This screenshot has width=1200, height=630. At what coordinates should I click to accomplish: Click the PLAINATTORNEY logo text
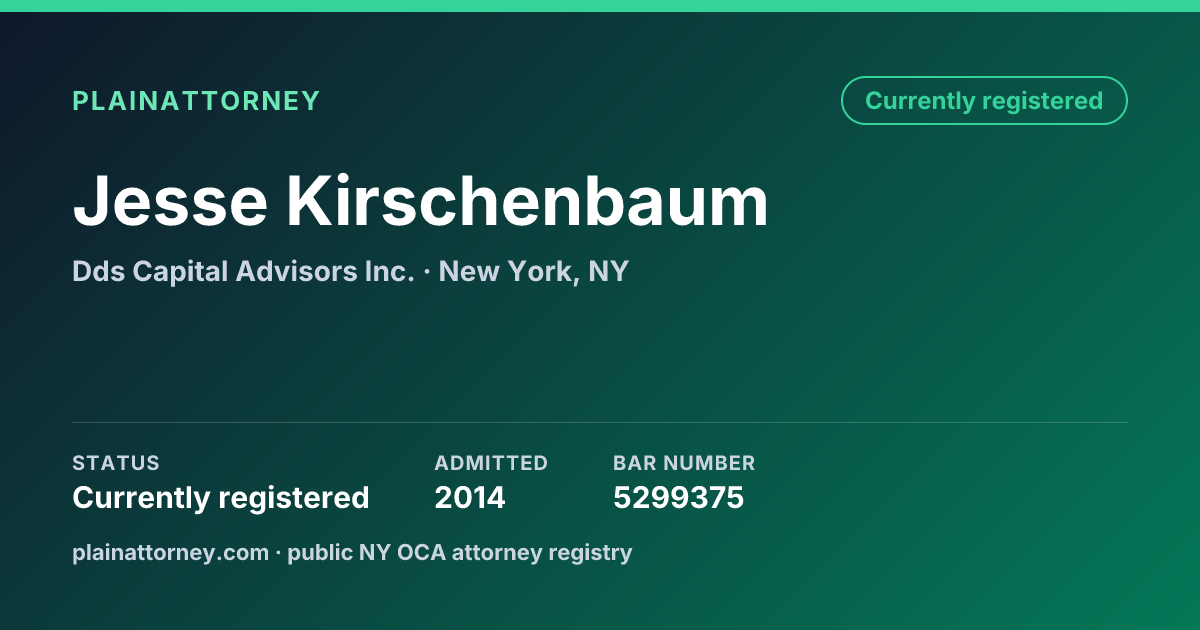[x=196, y=101]
